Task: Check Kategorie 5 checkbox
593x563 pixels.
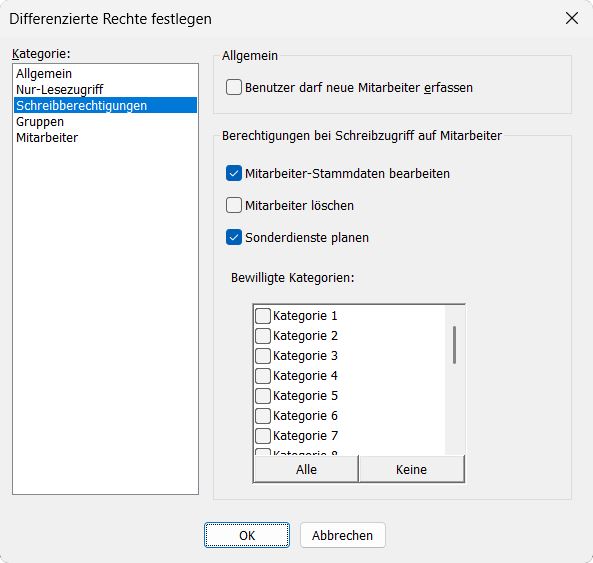Action: [263, 396]
